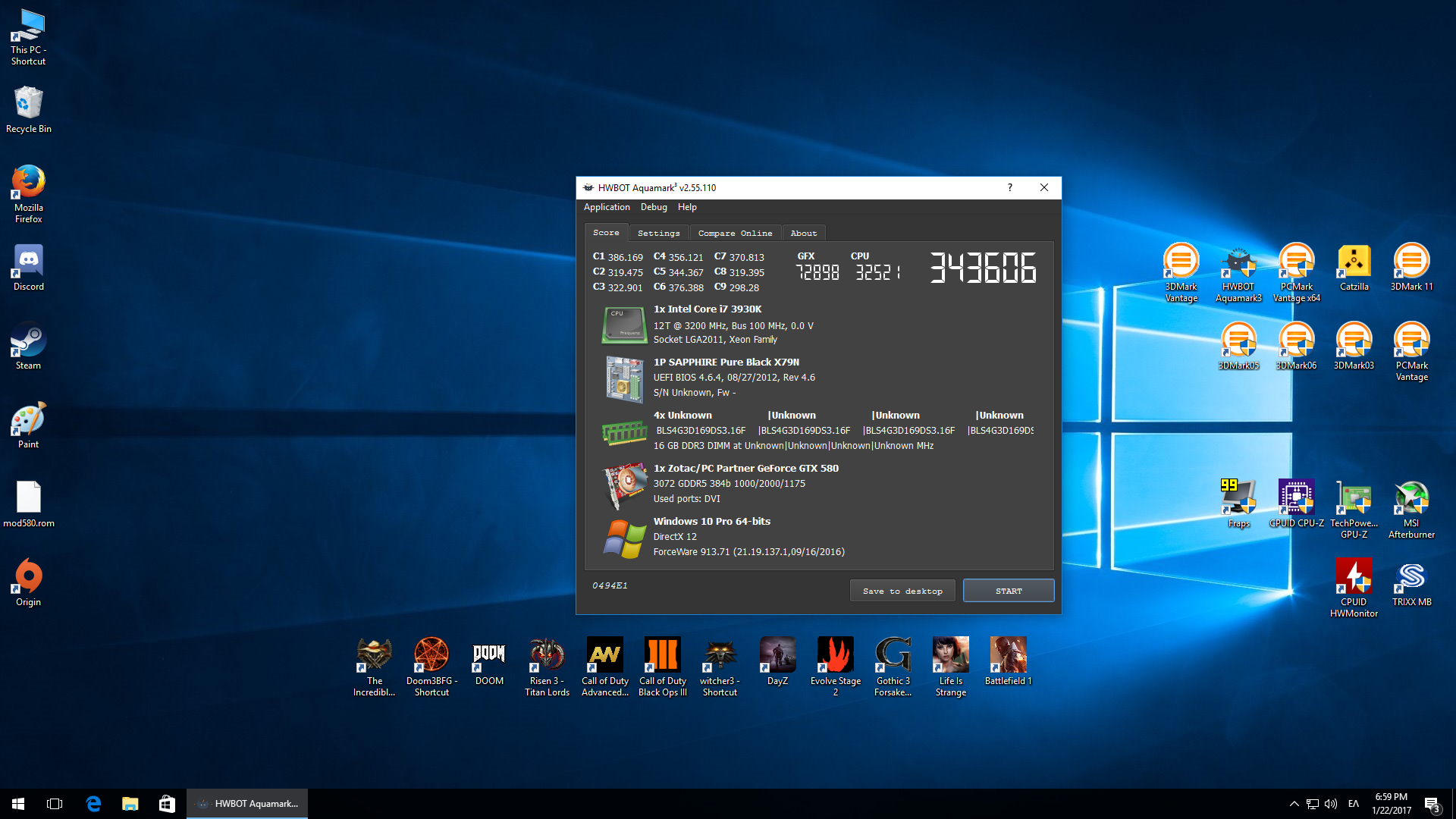Select the Gothic 3 Forsaken icon
This screenshot has height=819, width=1456.
click(893, 667)
